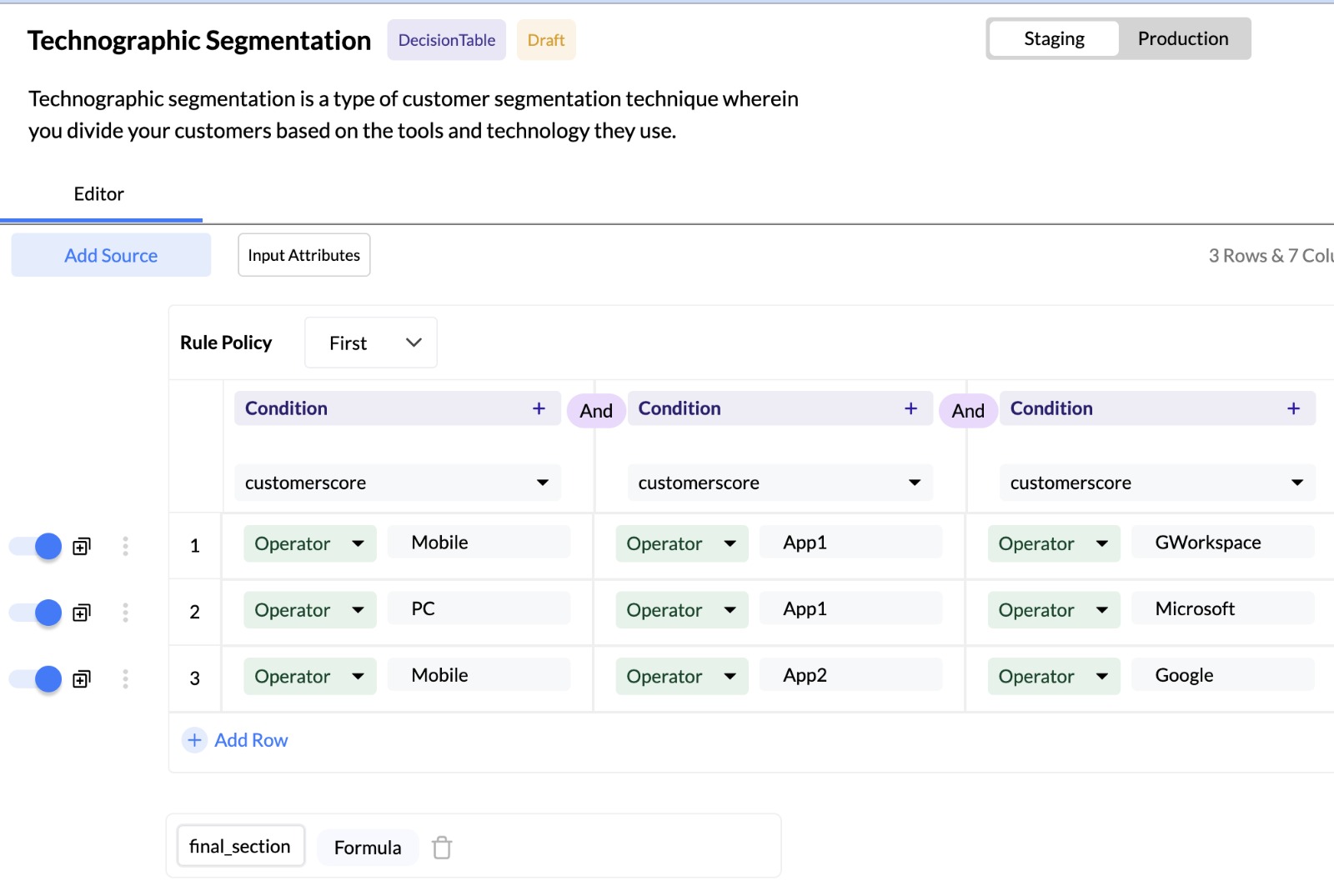The height and width of the screenshot is (896, 1334).
Task: Click the GWorkspace value field
Action: 1221,543
